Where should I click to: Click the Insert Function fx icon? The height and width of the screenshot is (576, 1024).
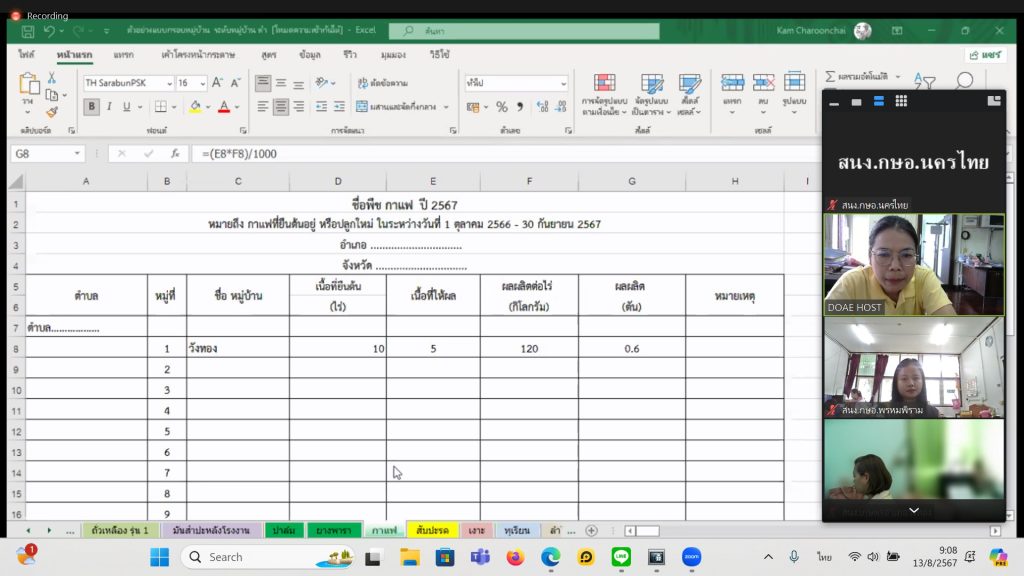click(x=174, y=154)
